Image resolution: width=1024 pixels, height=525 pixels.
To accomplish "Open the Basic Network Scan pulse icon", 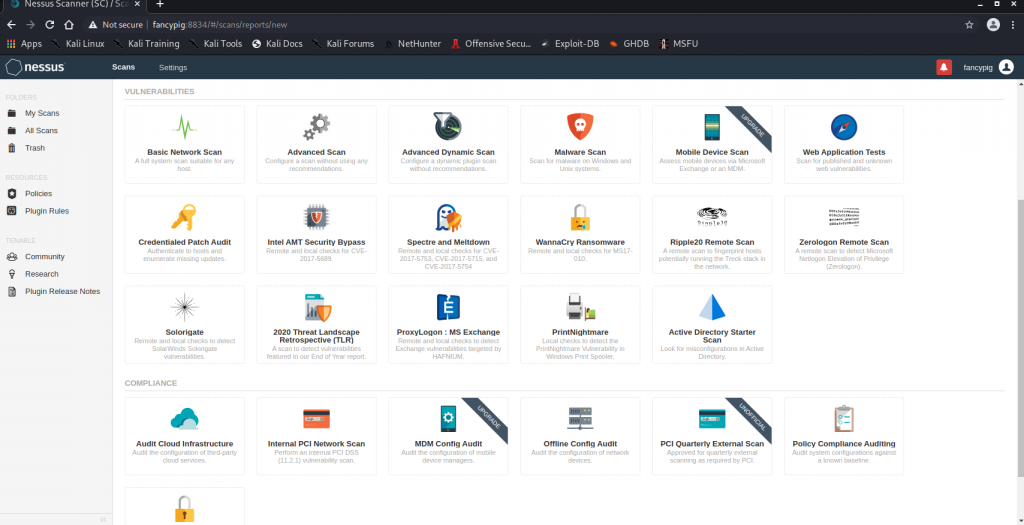I will point(184,127).
